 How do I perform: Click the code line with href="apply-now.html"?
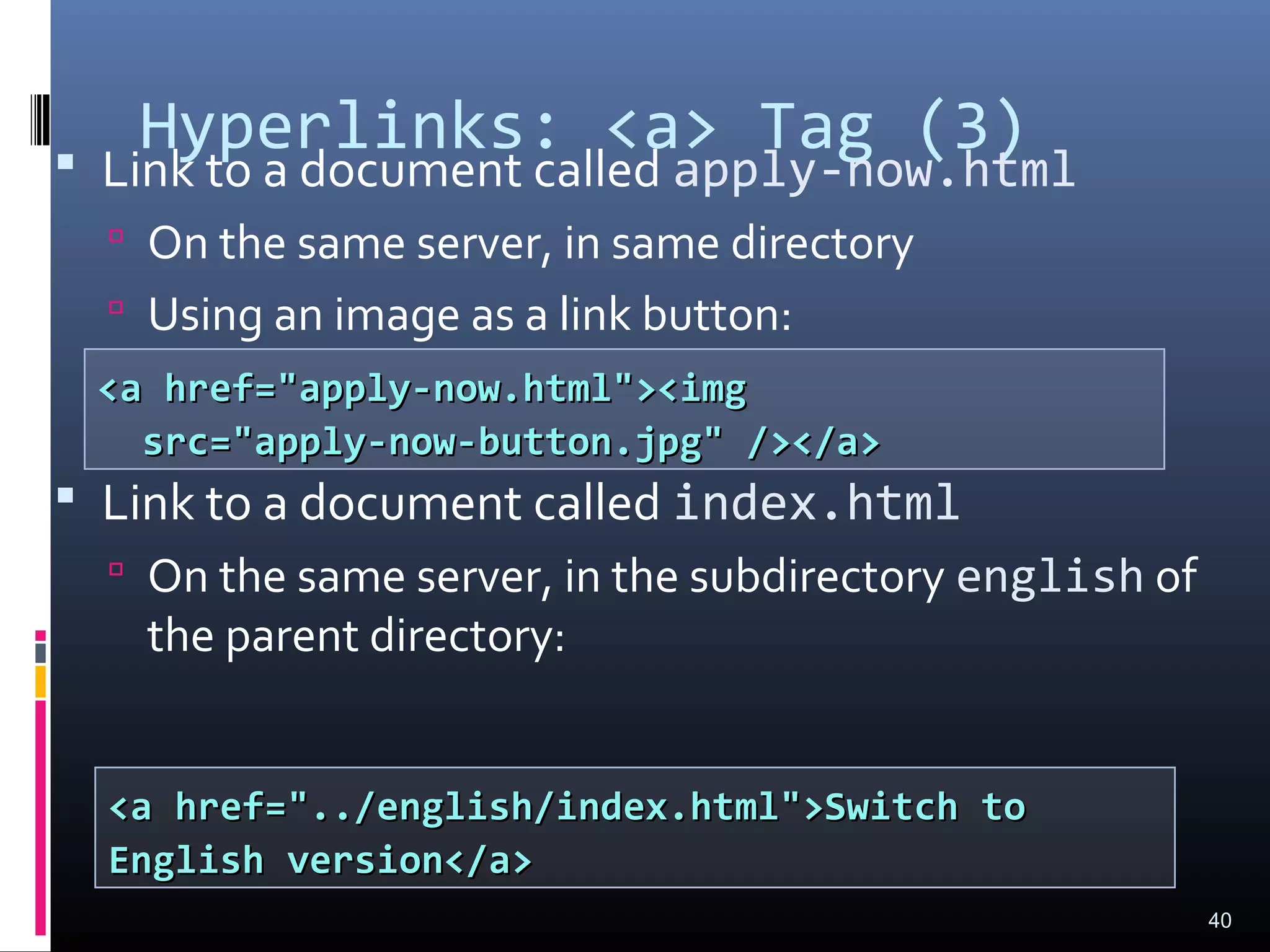(422, 389)
